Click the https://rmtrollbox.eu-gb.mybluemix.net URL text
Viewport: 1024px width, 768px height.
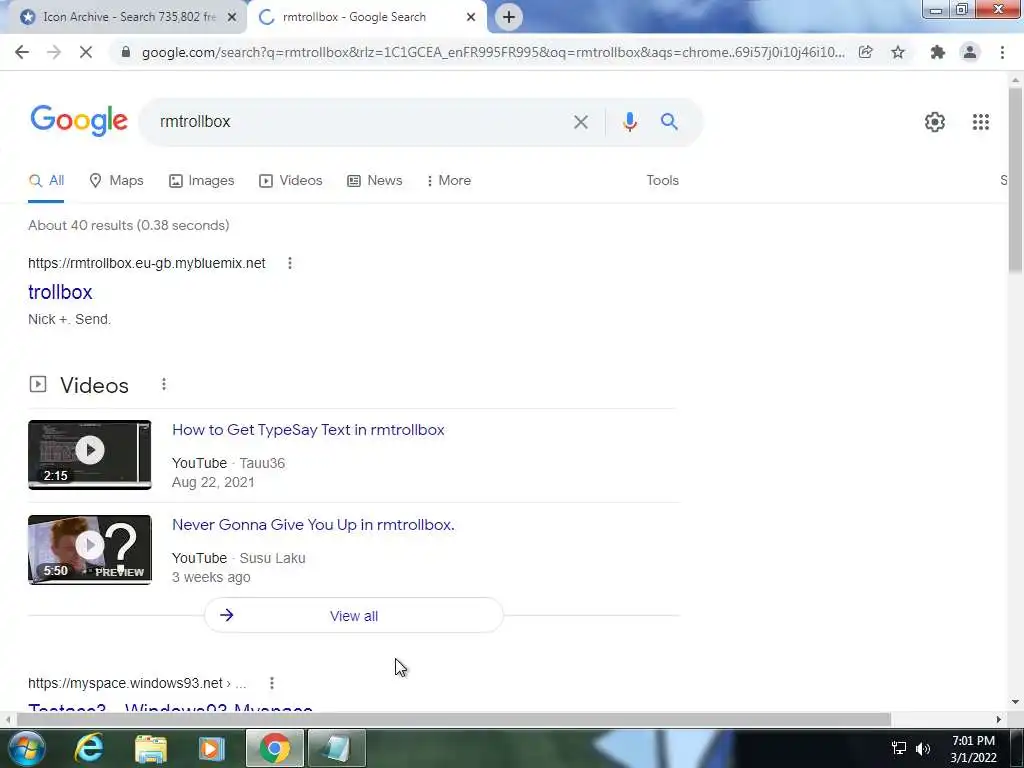(x=147, y=263)
